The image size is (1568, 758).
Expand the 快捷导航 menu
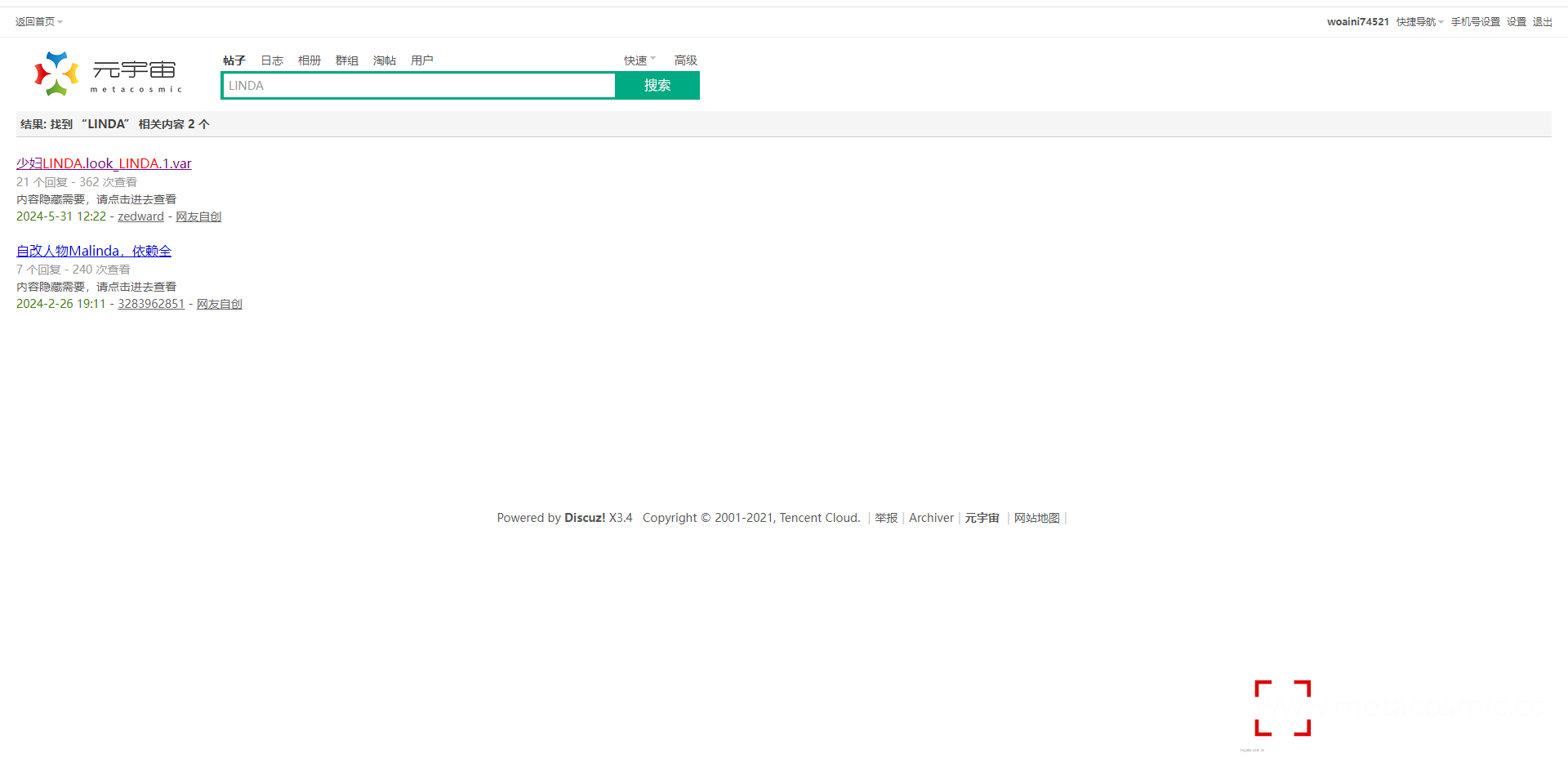[x=1419, y=22]
